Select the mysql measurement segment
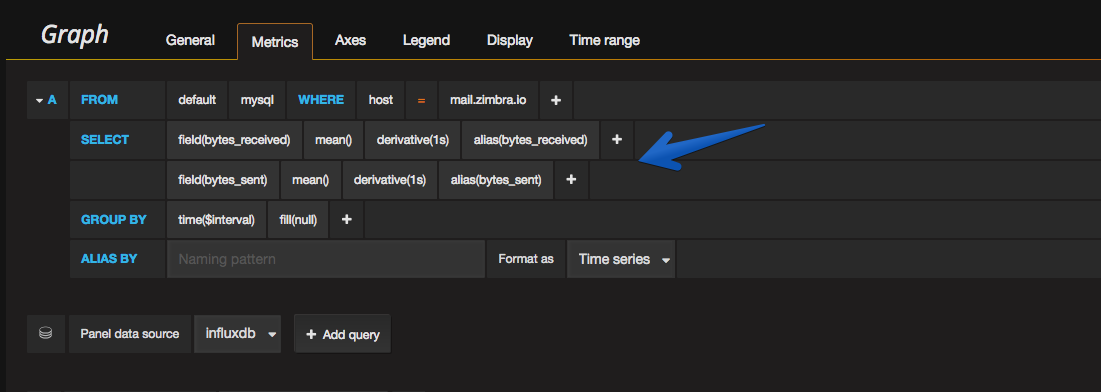 (x=257, y=100)
